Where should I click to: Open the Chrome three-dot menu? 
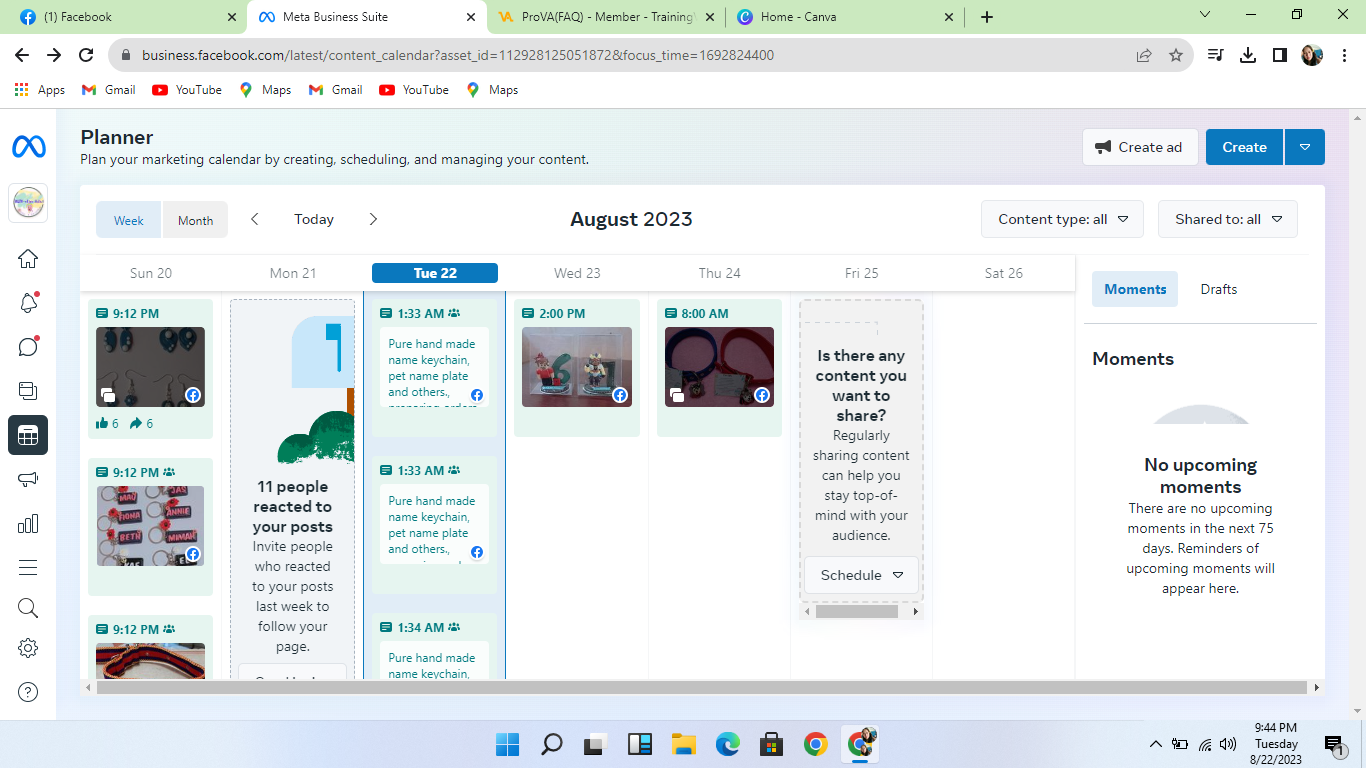1343,55
